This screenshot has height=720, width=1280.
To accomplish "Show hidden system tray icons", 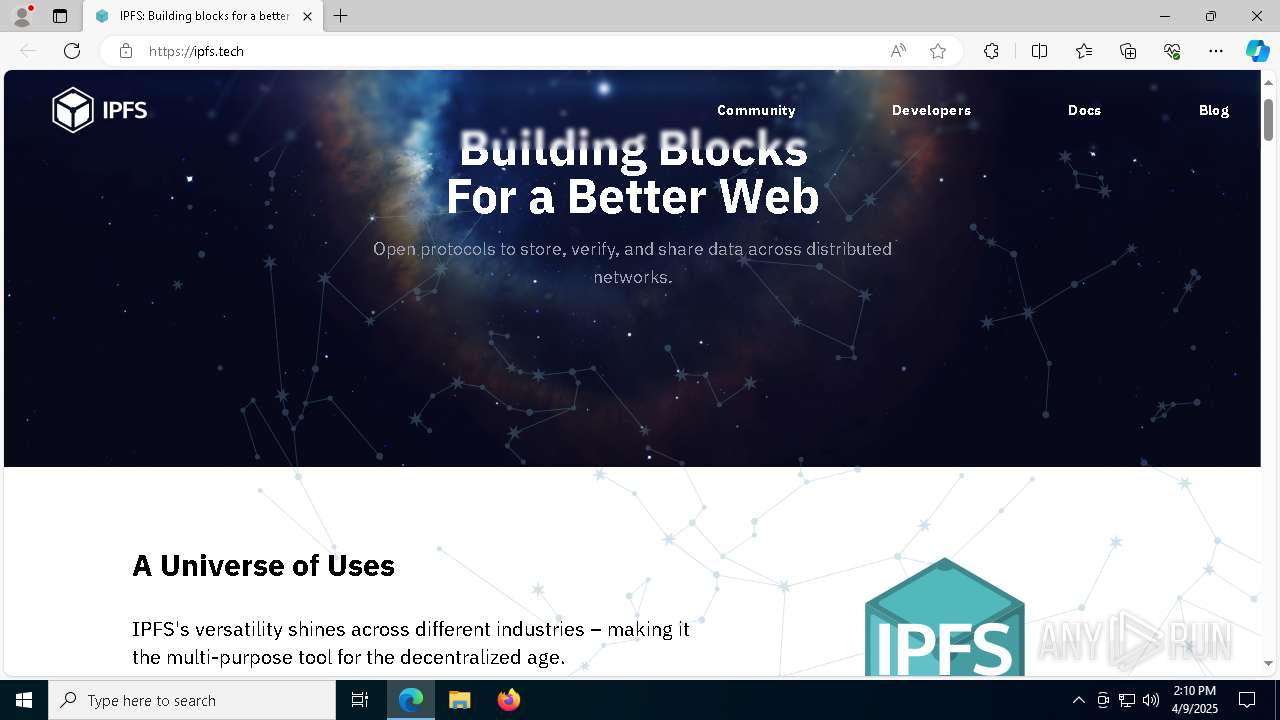I will pos(1078,700).
